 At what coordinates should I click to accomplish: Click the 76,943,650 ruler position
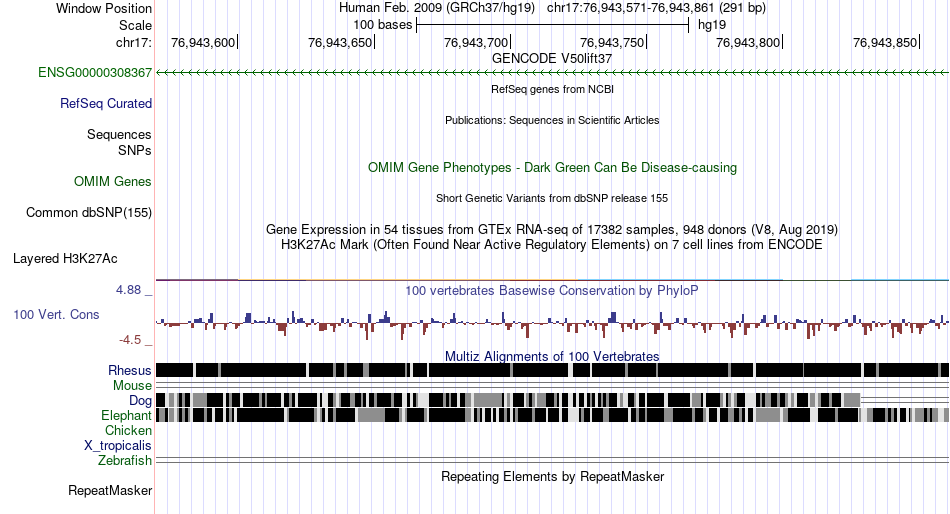(x=340, y=42)
